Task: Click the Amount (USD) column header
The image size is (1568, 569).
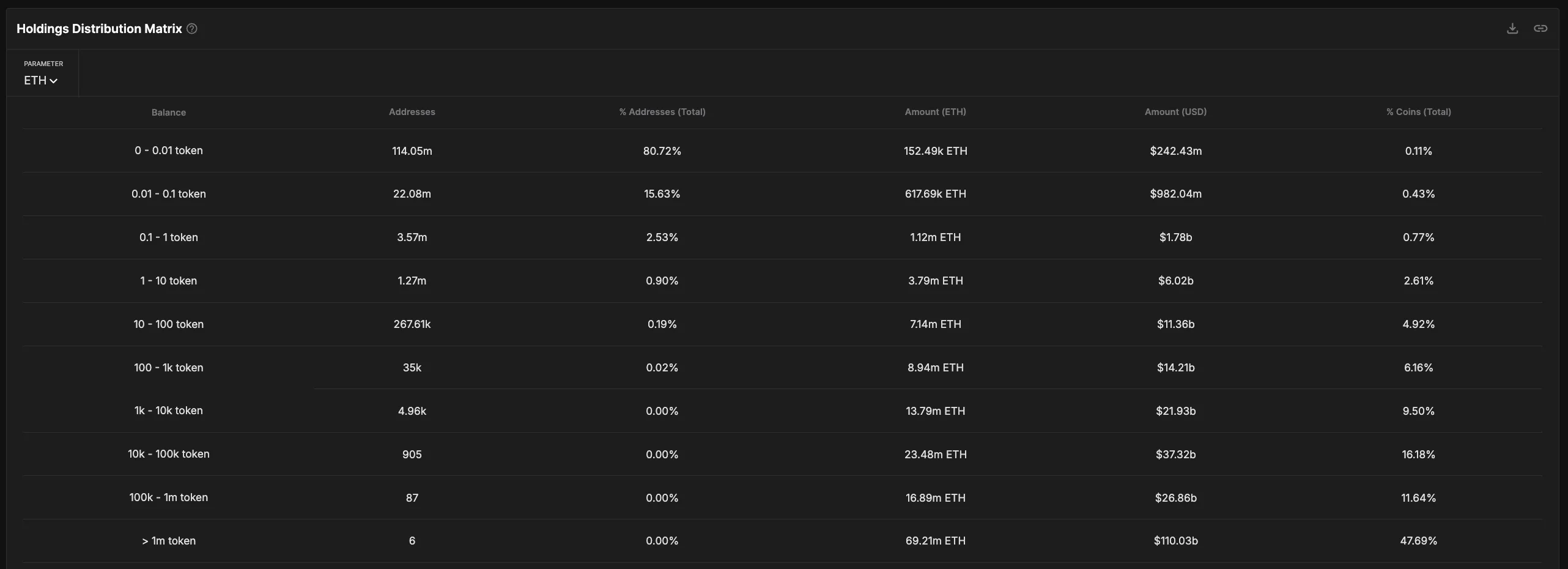Action: [x=1175, y=112]
